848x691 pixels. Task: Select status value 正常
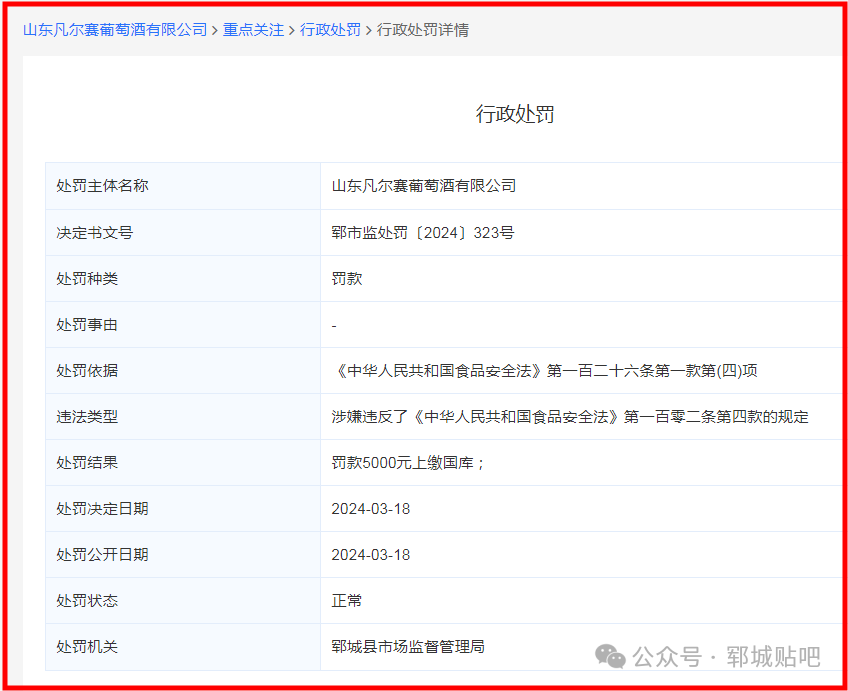[x=347, y=601]
